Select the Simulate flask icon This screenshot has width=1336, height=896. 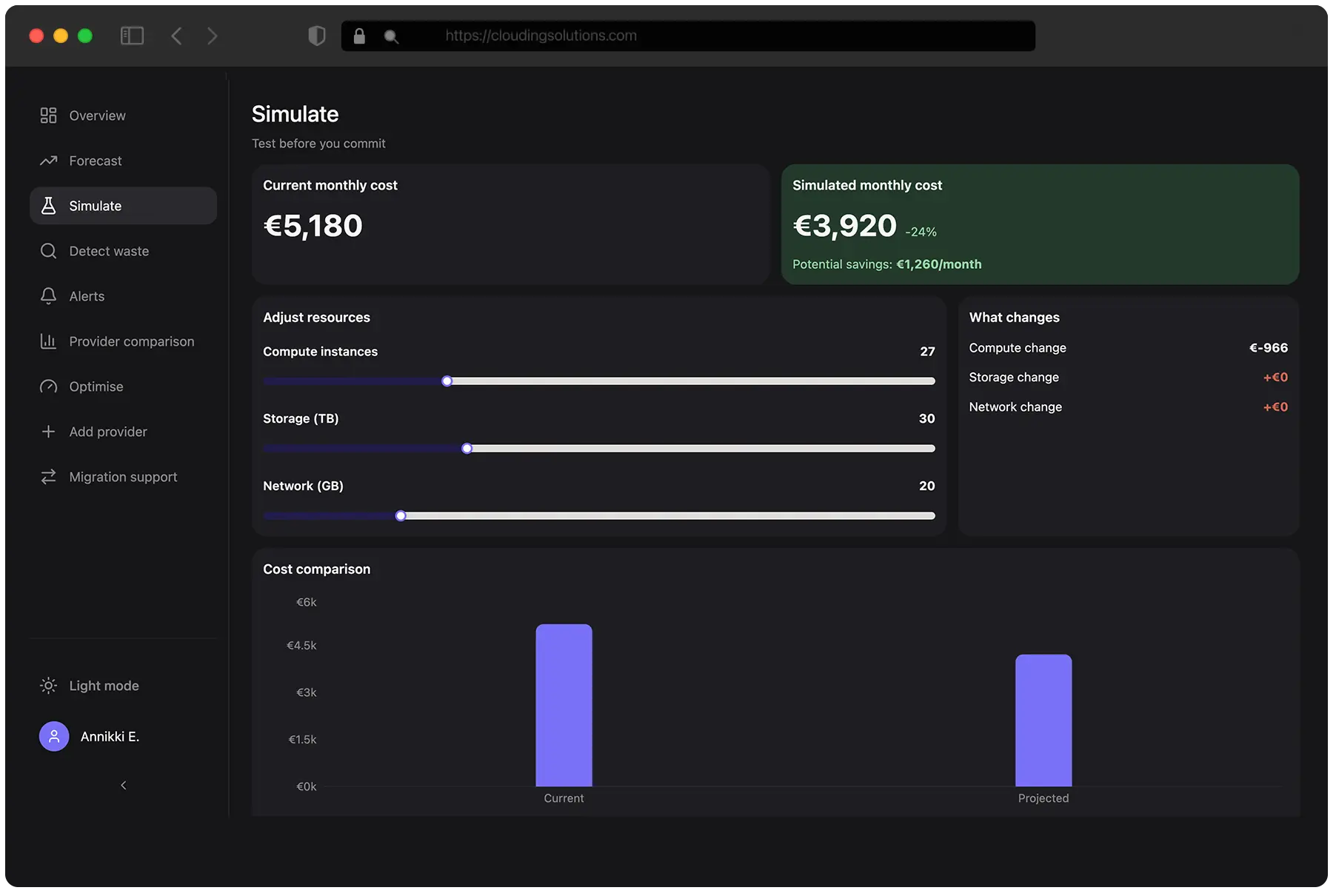tap(48, 205)
